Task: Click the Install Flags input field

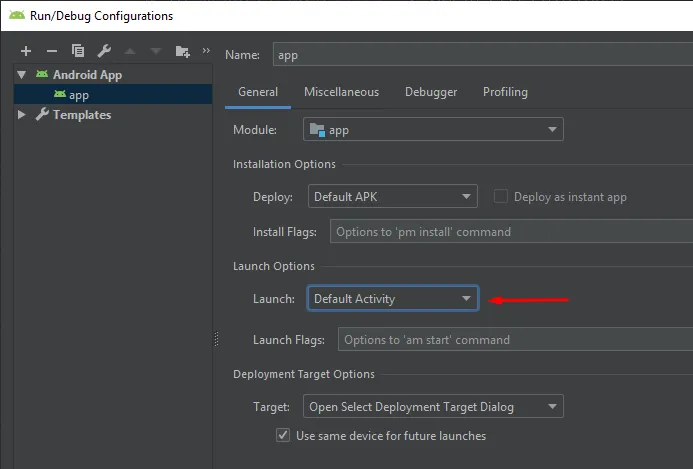Action: pos(510,232)
